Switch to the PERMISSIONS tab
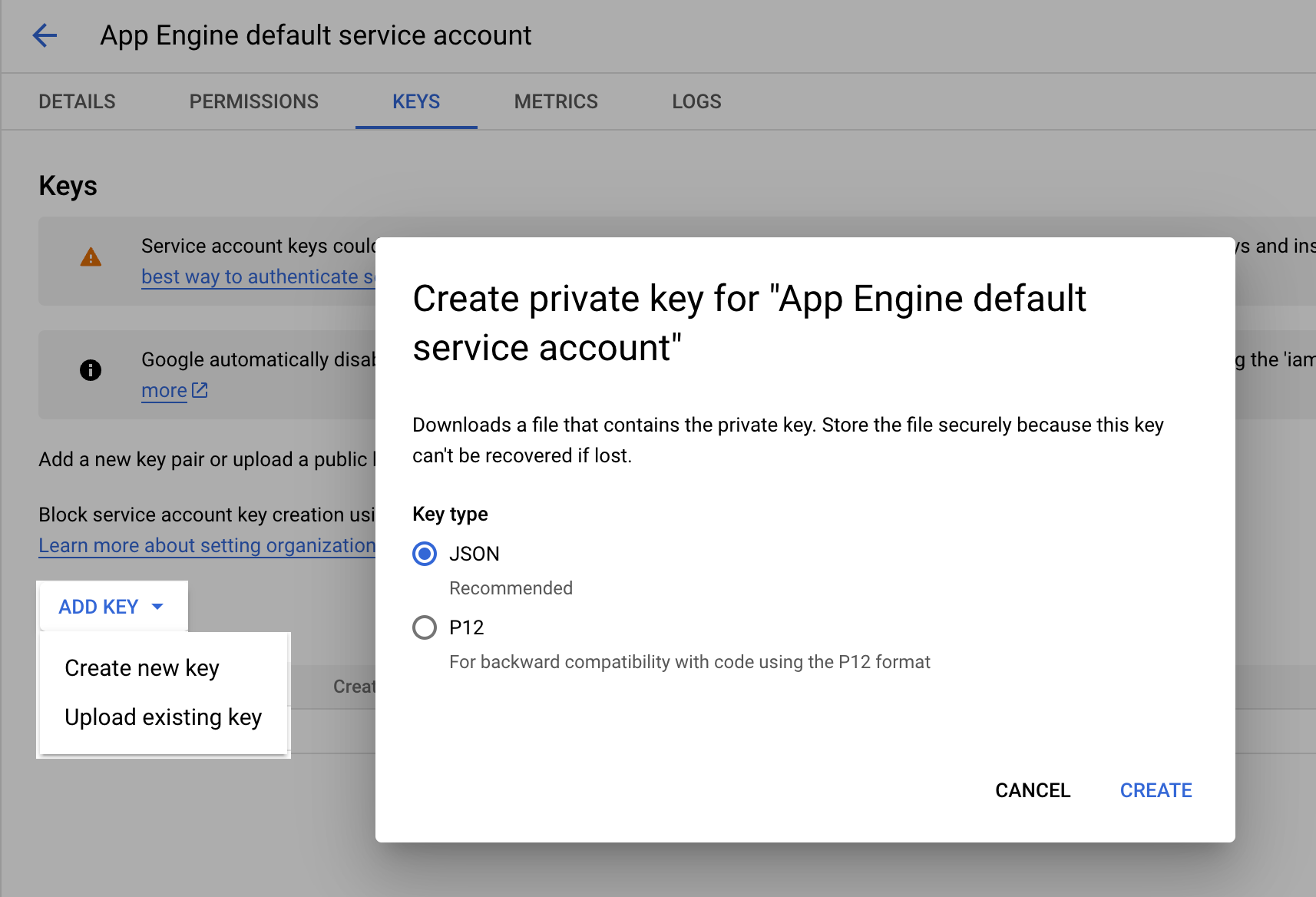Viewport: 1316px width, 897px height. coord(254,101)
